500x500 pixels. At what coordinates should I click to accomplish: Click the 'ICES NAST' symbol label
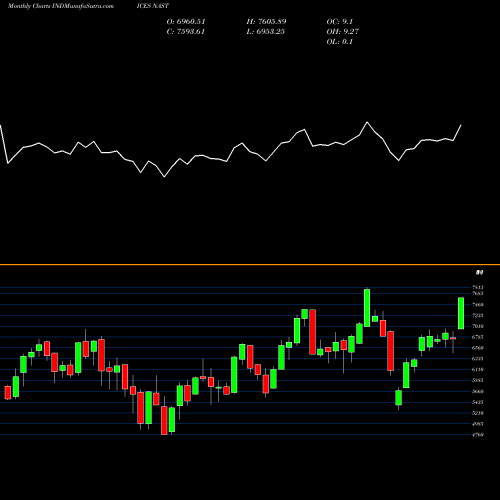click(152, 6)
